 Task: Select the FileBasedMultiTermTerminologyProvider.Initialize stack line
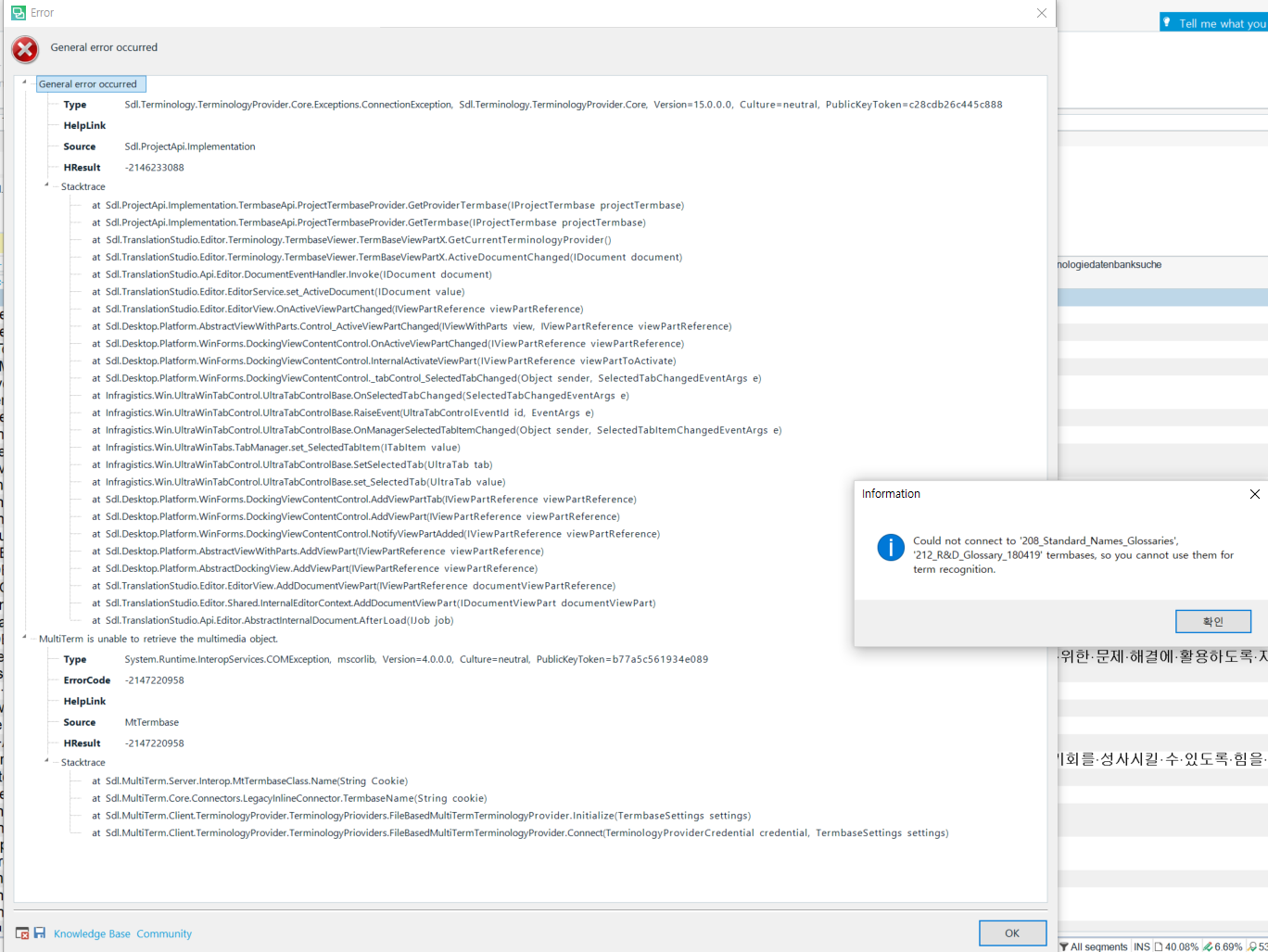[x=421, y=816]
